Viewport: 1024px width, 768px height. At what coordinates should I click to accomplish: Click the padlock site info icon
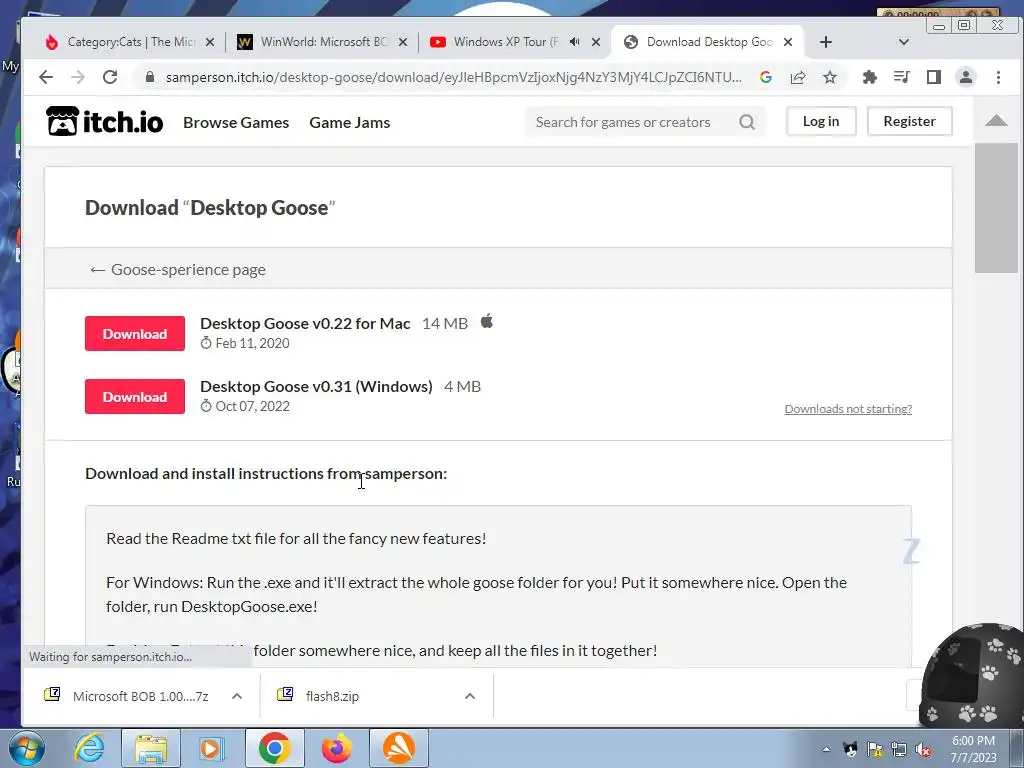click(150, 77)
